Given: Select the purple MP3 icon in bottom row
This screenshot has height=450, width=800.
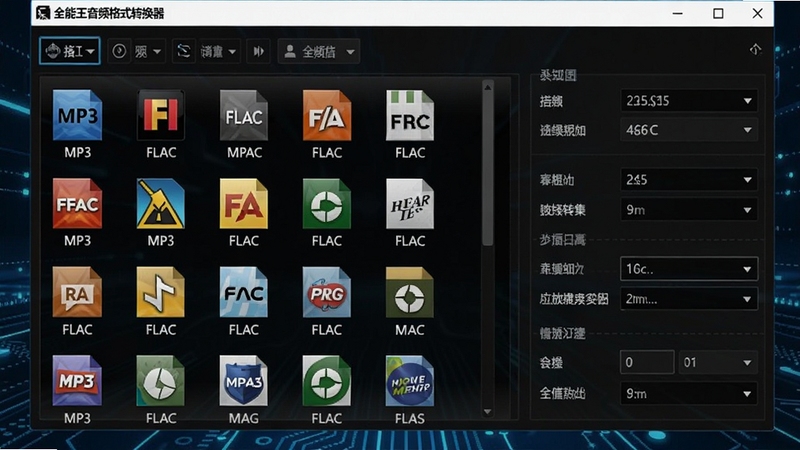Looking at the screenshot, I should (x=77, y=381).
